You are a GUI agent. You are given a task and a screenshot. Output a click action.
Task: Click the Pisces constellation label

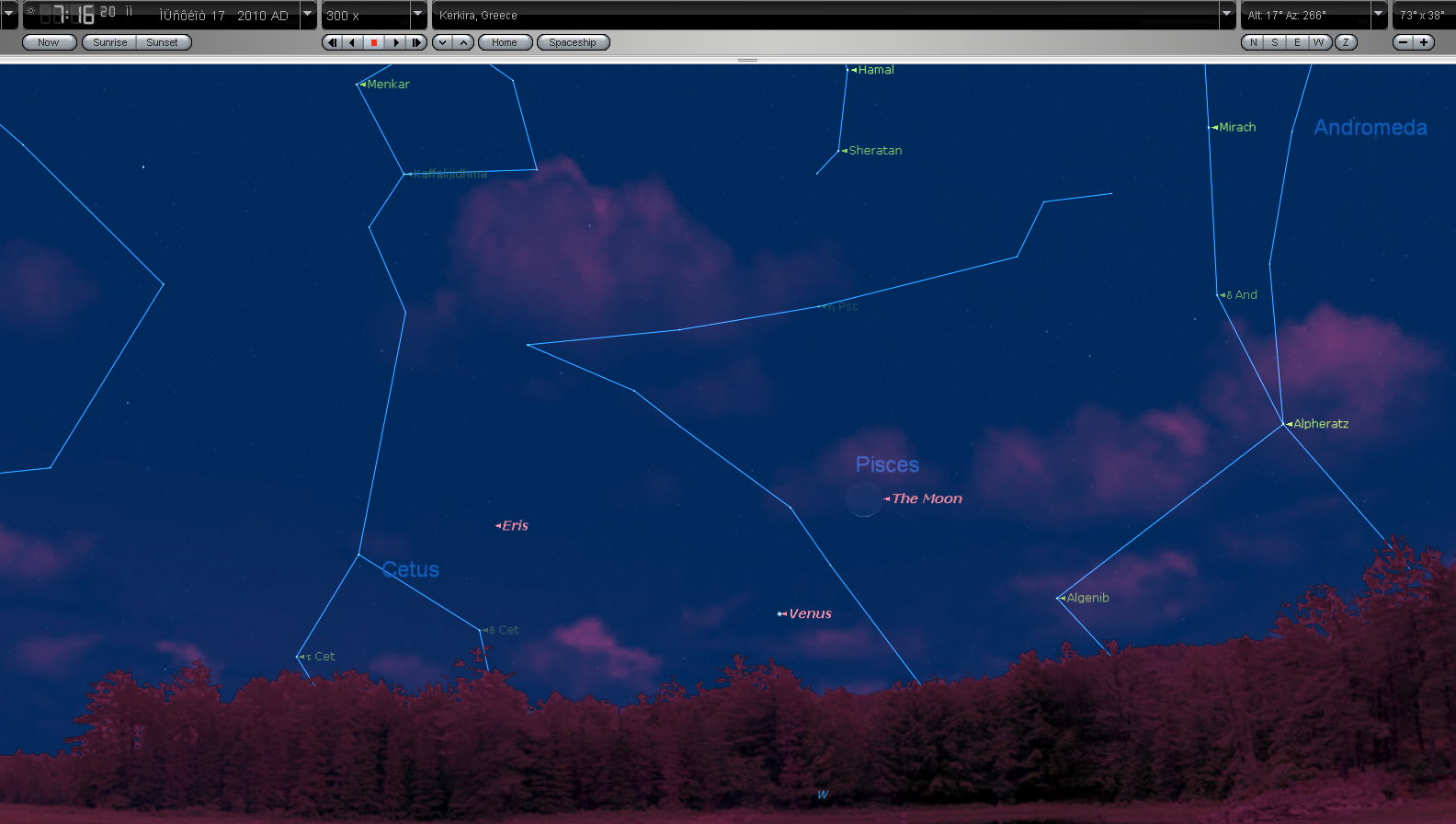click(x=887, y=464)
